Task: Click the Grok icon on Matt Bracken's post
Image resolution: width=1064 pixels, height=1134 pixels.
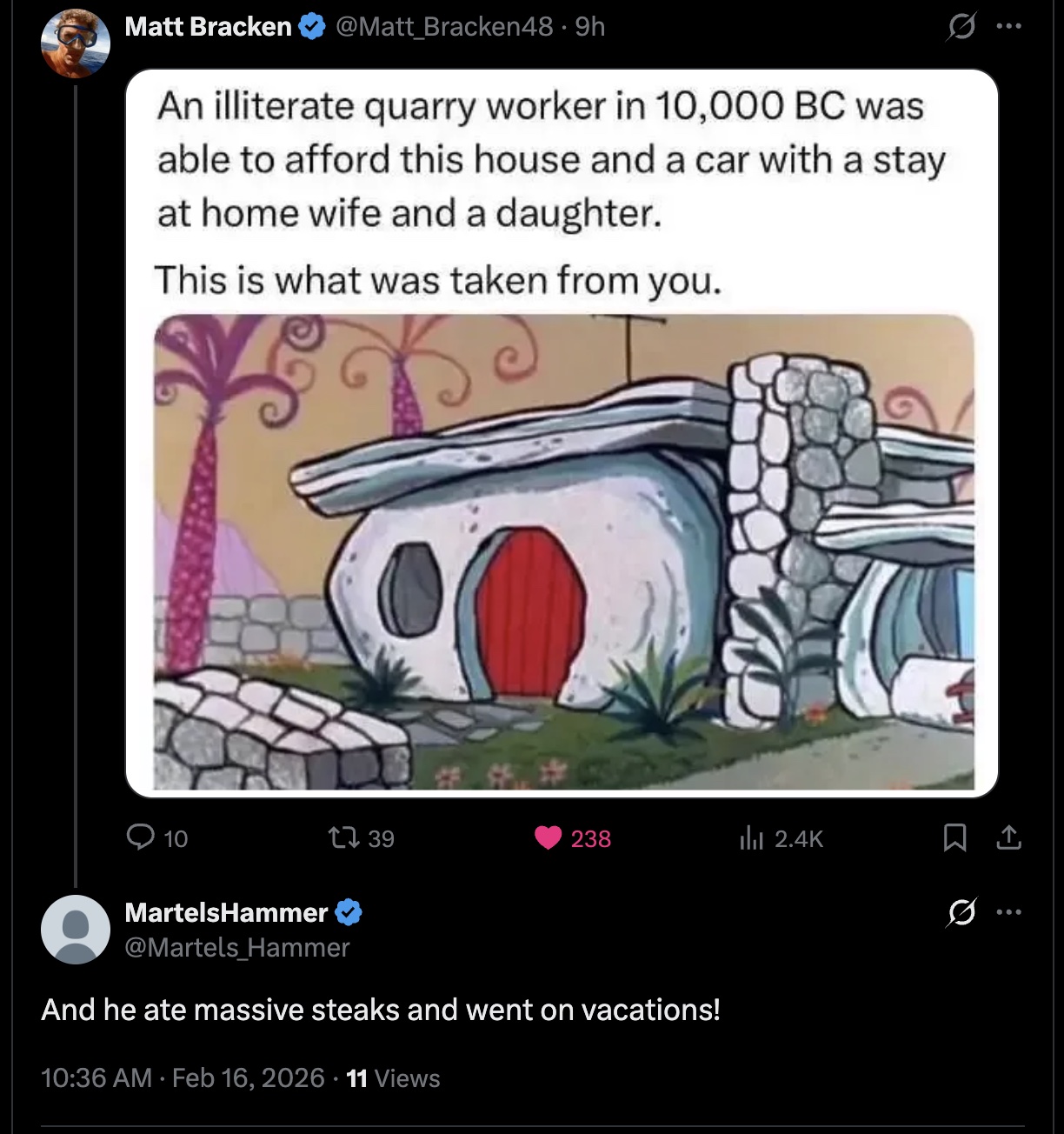Action: click(x=961, y=28)
